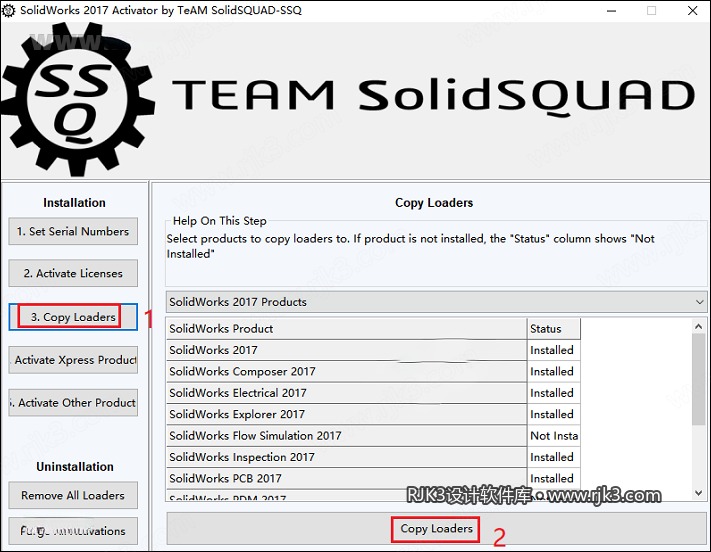Select SolidWorks Flow Simulation 2017 row
711x552 pixels.
click(373, 435)
